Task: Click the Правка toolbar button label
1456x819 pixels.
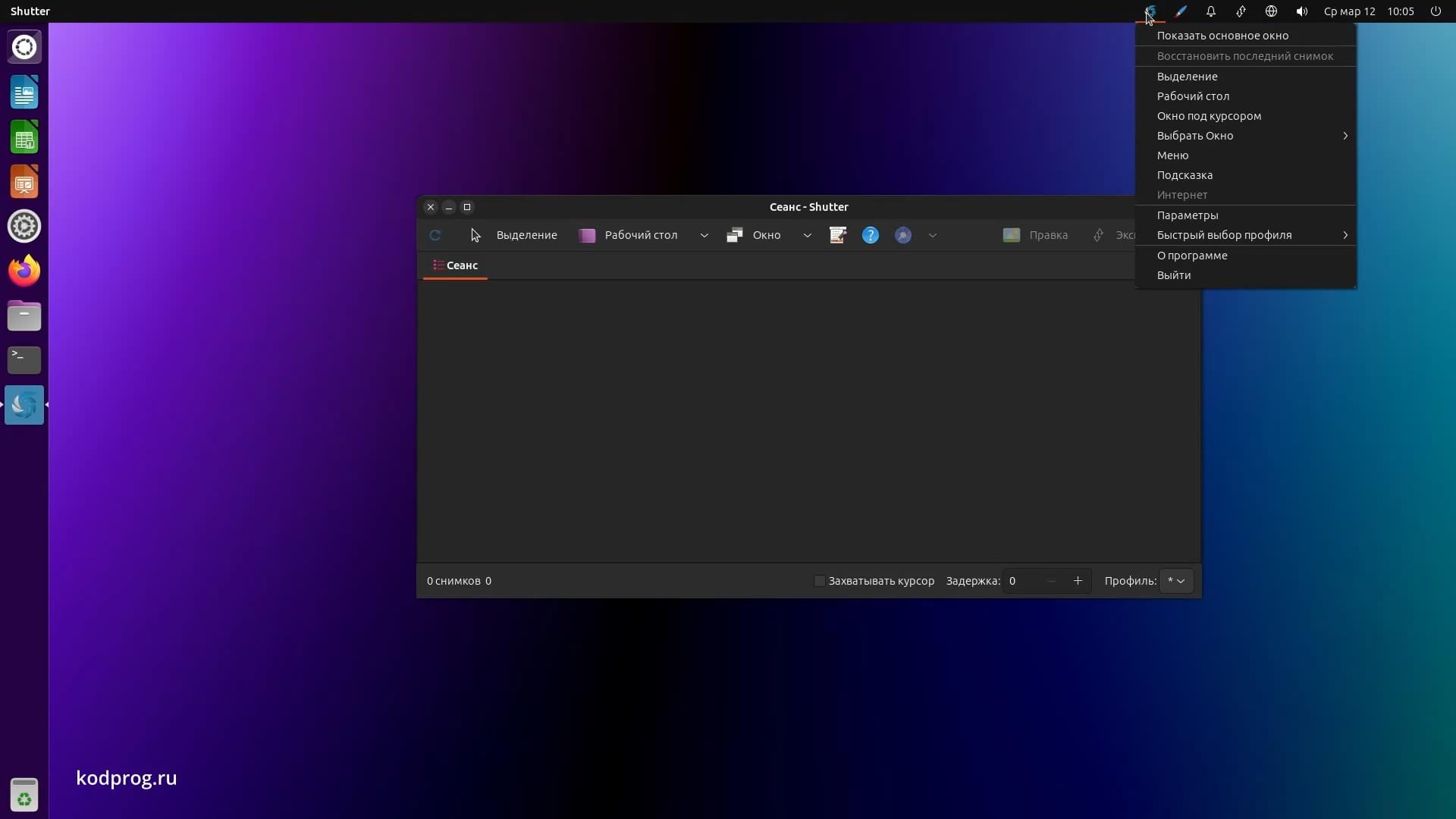Action: 1049,235
